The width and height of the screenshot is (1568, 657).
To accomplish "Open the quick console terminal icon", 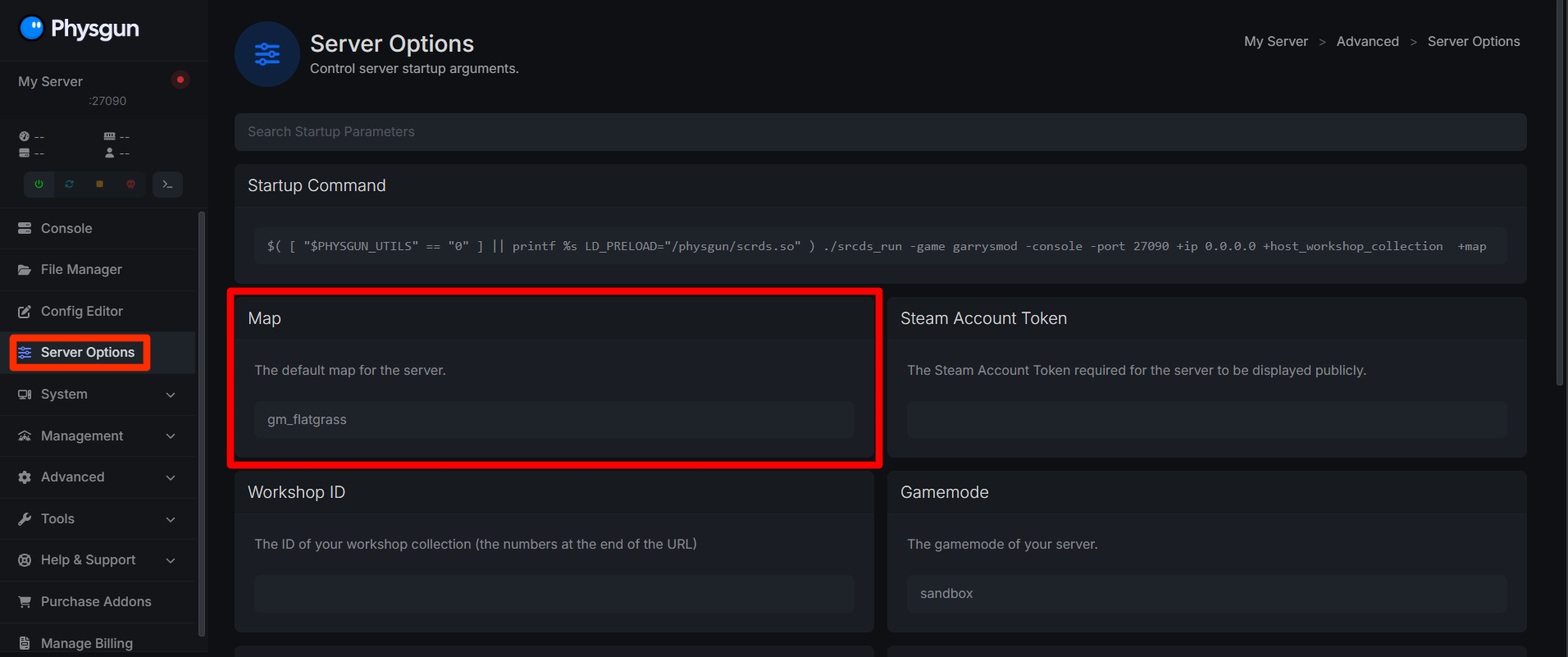I will (x=167, y=185).
